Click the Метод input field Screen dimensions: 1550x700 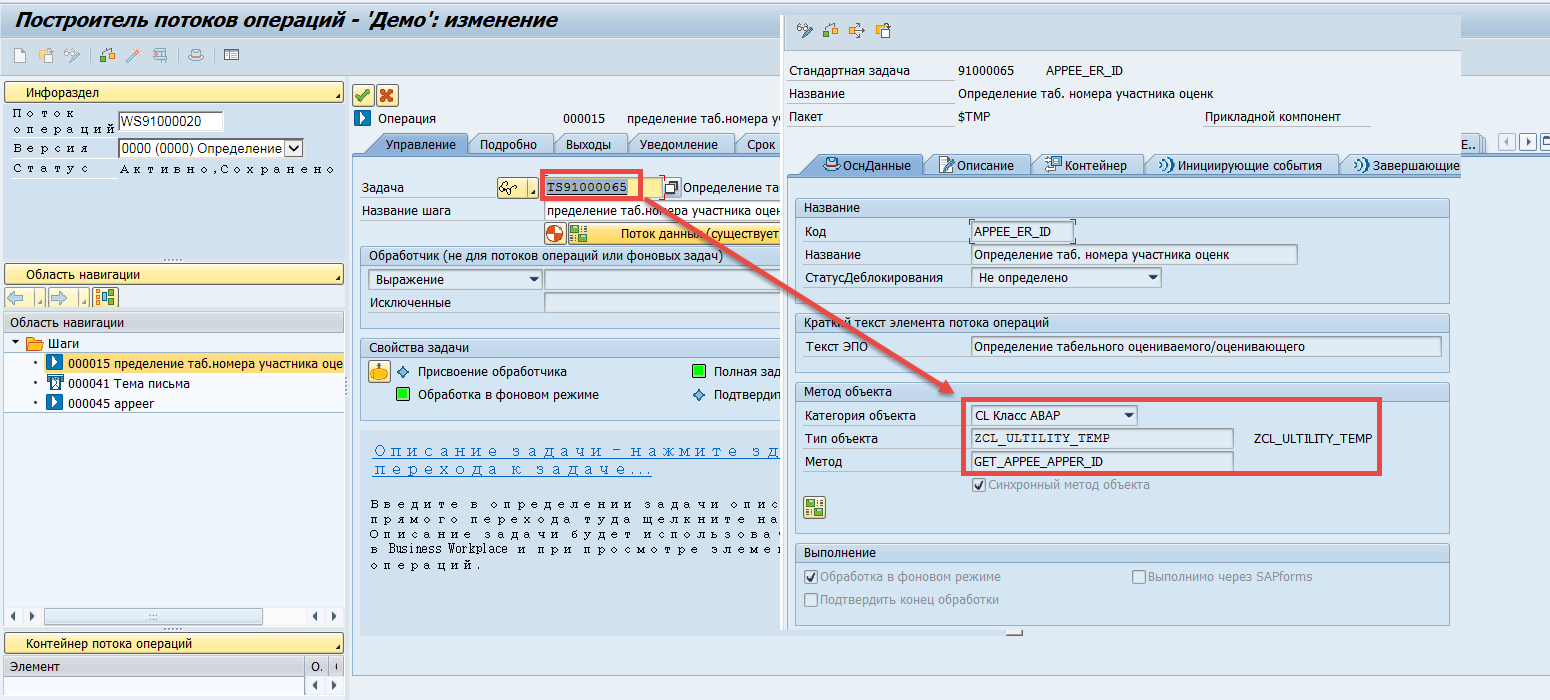point(1102,462)
